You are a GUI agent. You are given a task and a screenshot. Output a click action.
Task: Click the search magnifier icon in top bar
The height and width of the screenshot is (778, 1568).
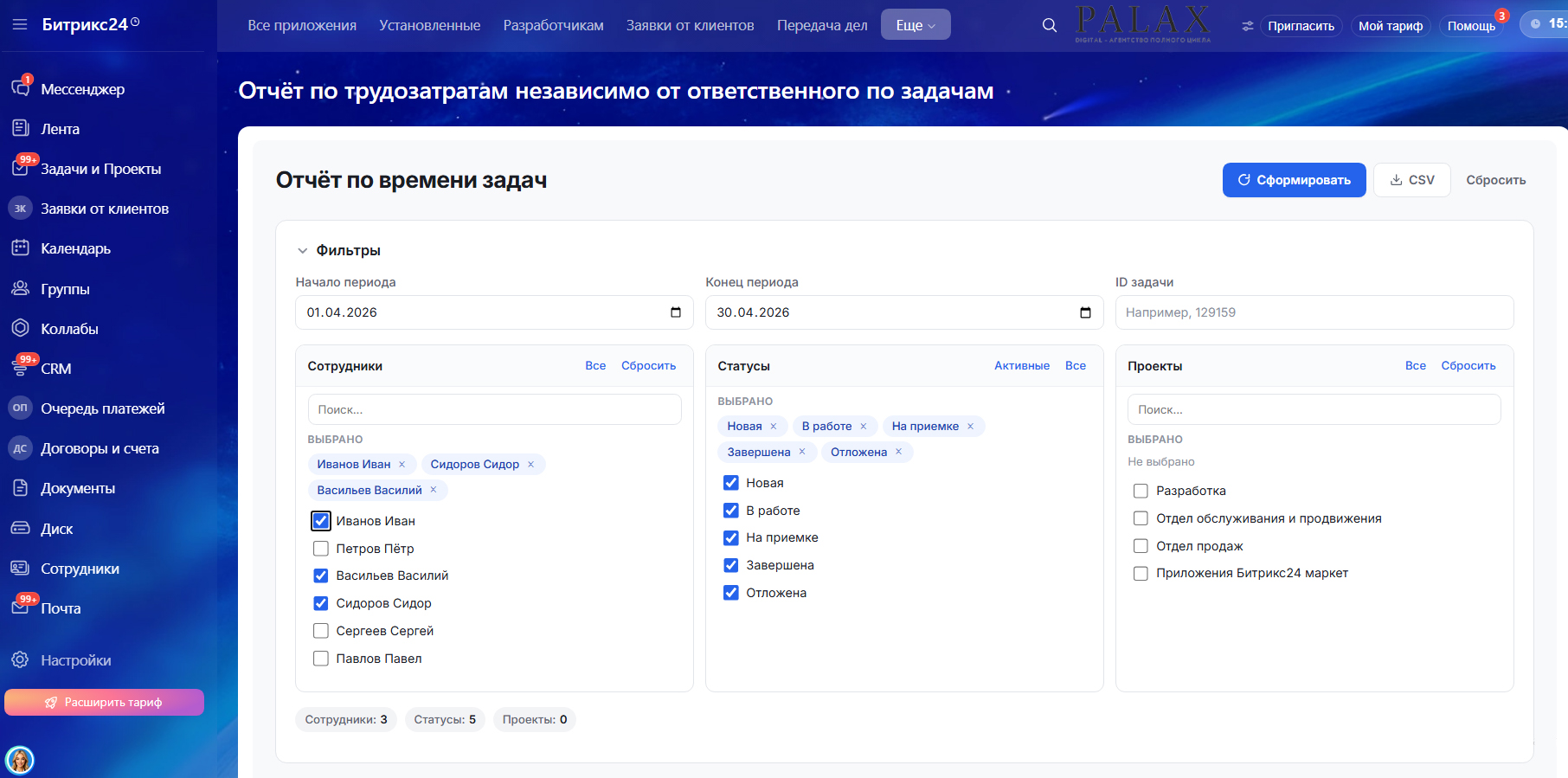click(x=1049, y=25)
